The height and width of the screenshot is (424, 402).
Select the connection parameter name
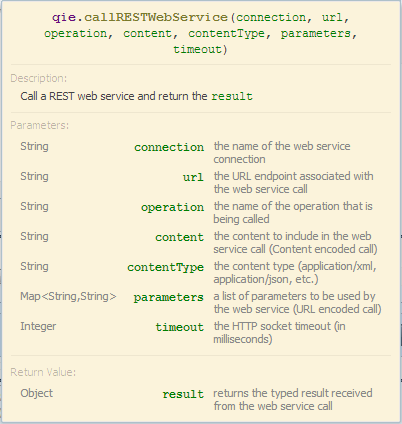click(x=169, y=147)
